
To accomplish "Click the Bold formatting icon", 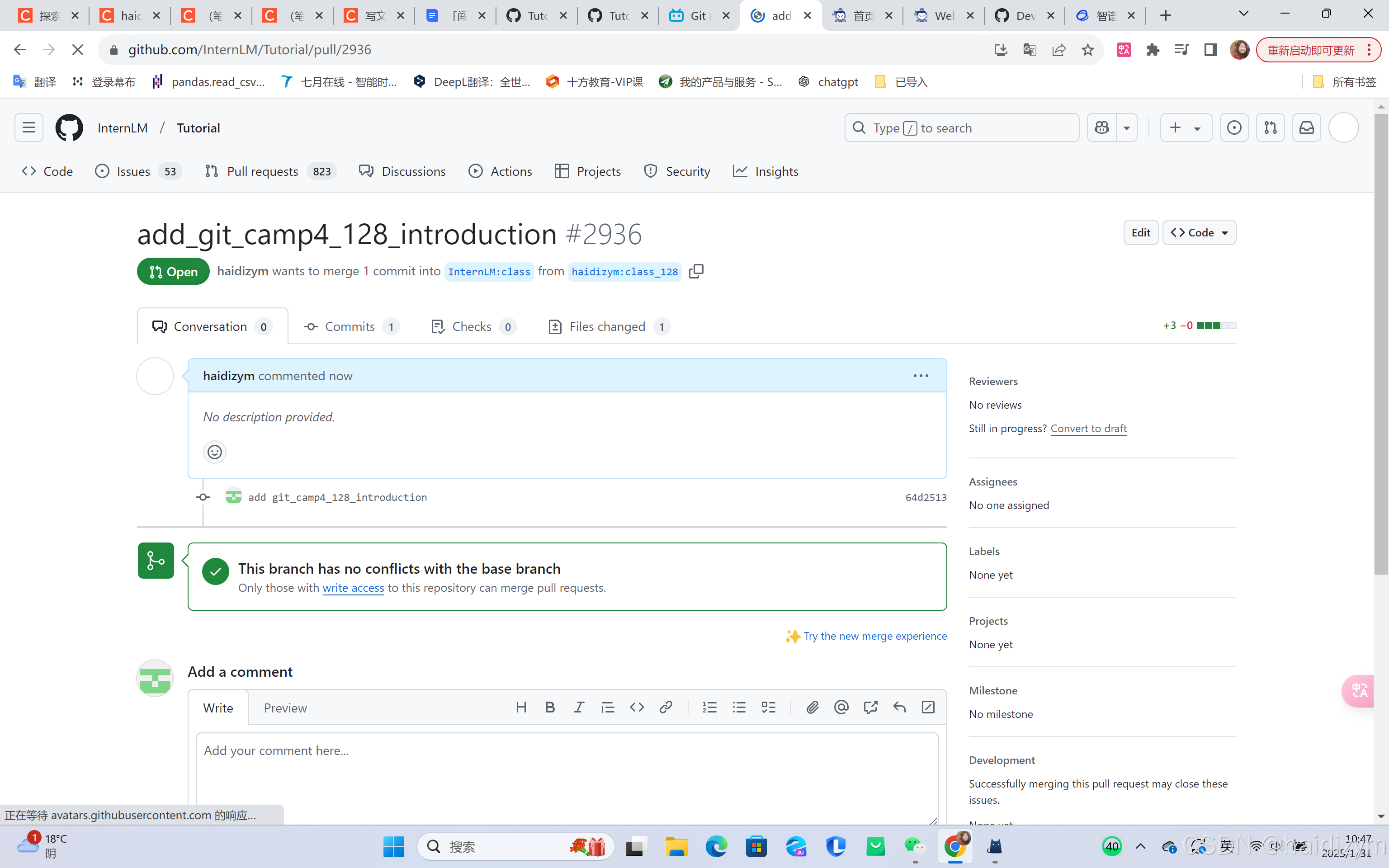I will click(549, 707).
